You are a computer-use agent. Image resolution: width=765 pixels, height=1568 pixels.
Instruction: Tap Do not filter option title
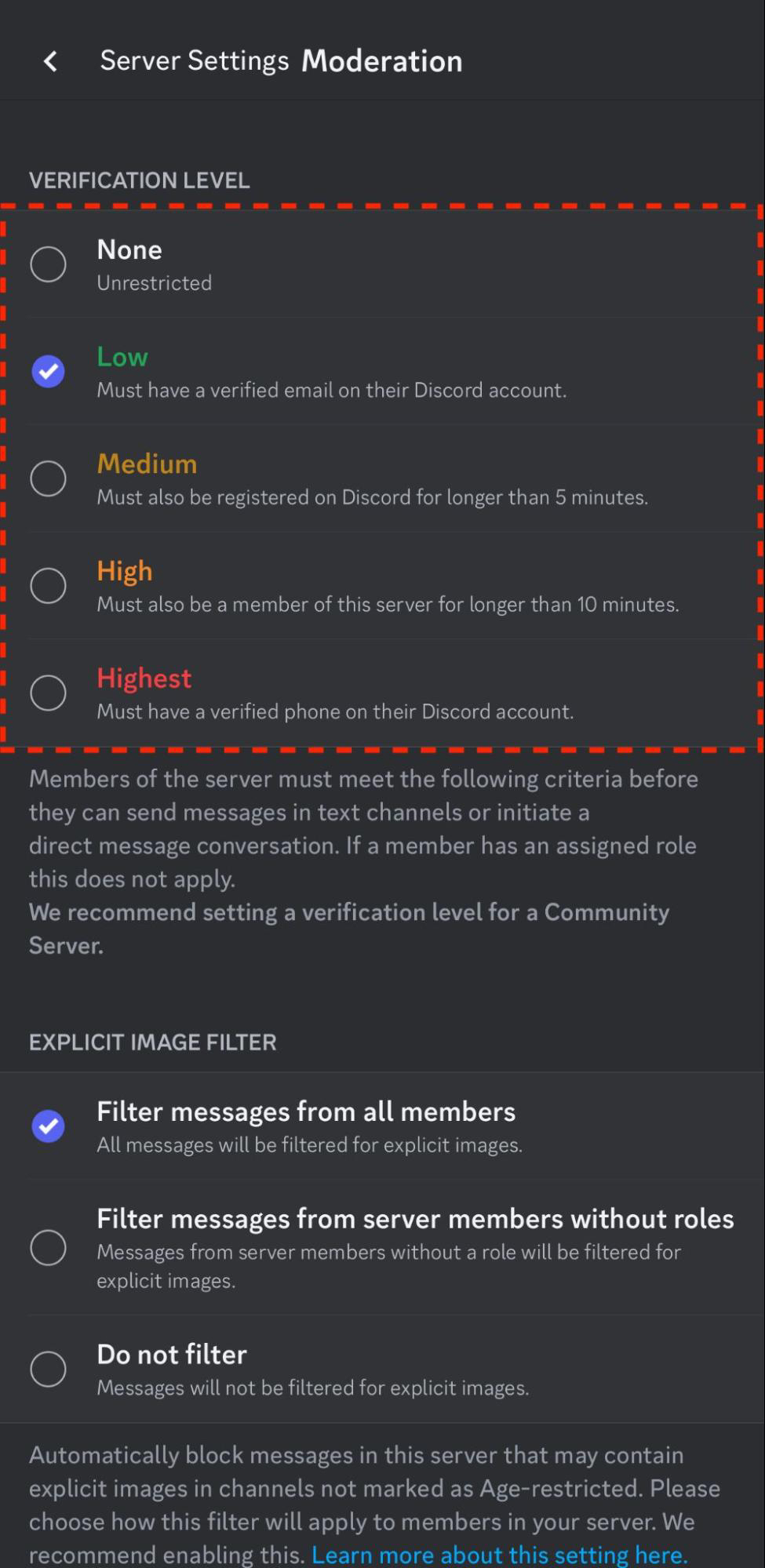(172, 1355)
